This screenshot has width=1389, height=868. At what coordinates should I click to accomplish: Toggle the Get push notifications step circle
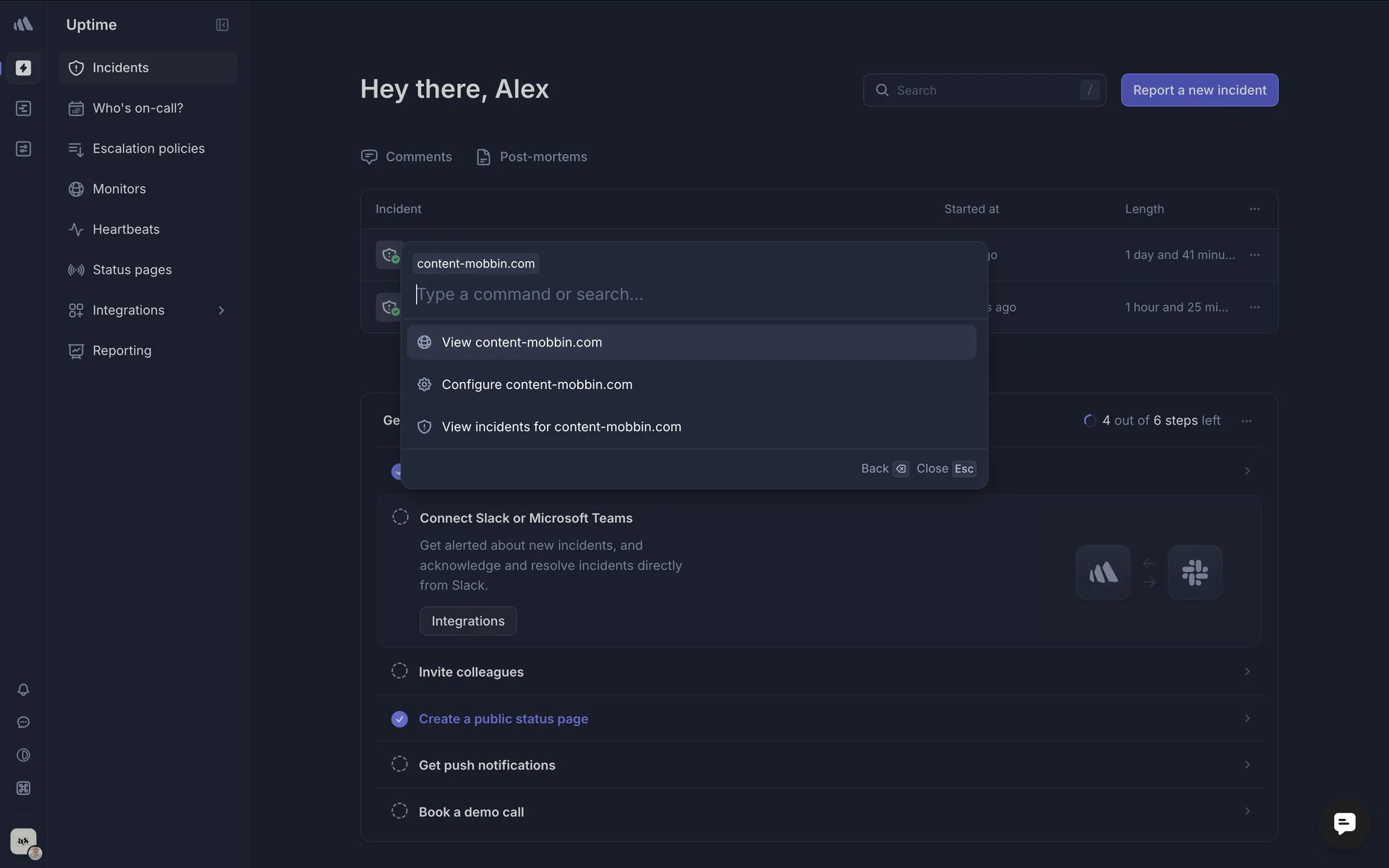[399, 765]
